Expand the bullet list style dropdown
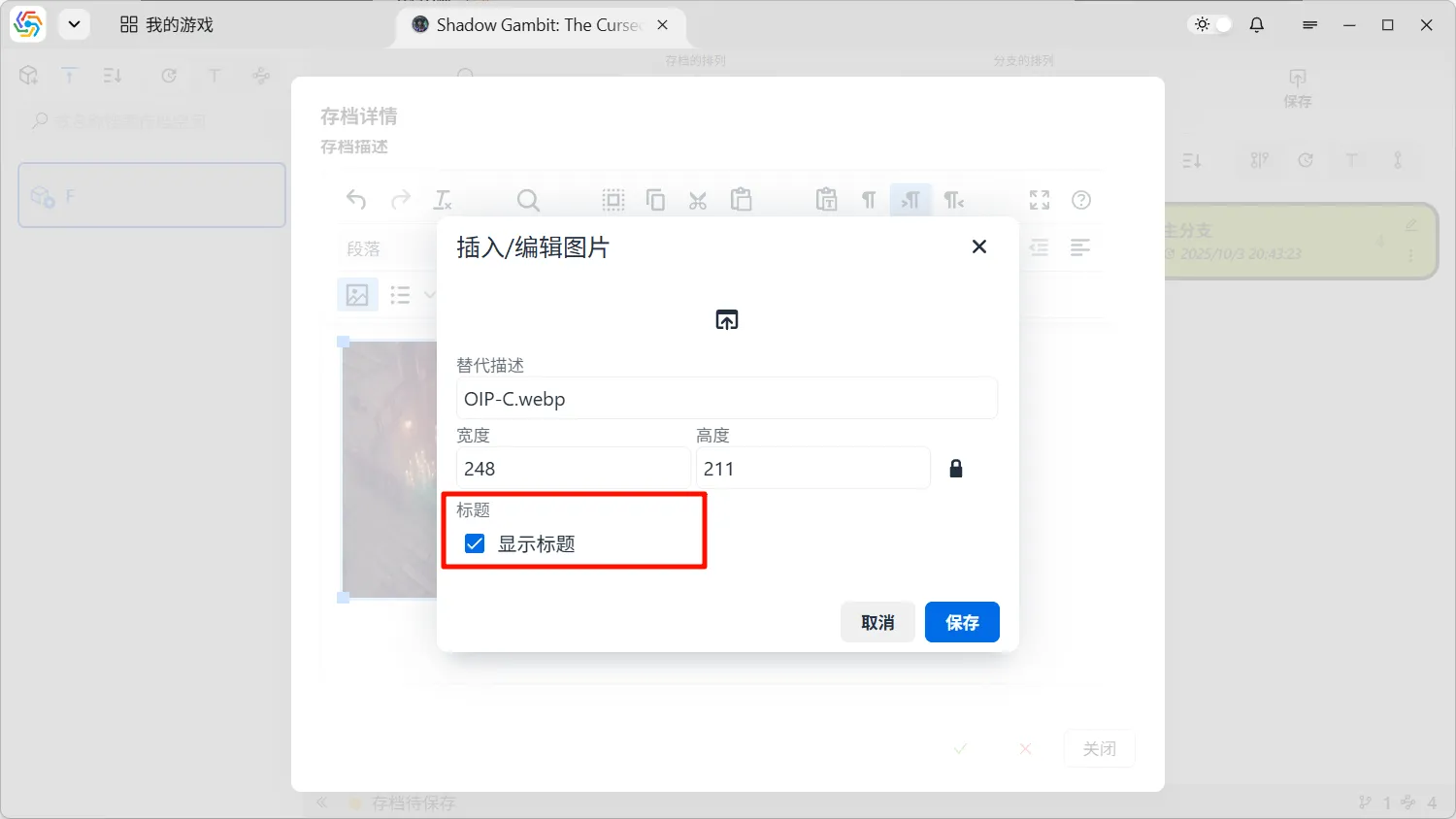This screenshot has width=1456, height=819. (430, 295)
